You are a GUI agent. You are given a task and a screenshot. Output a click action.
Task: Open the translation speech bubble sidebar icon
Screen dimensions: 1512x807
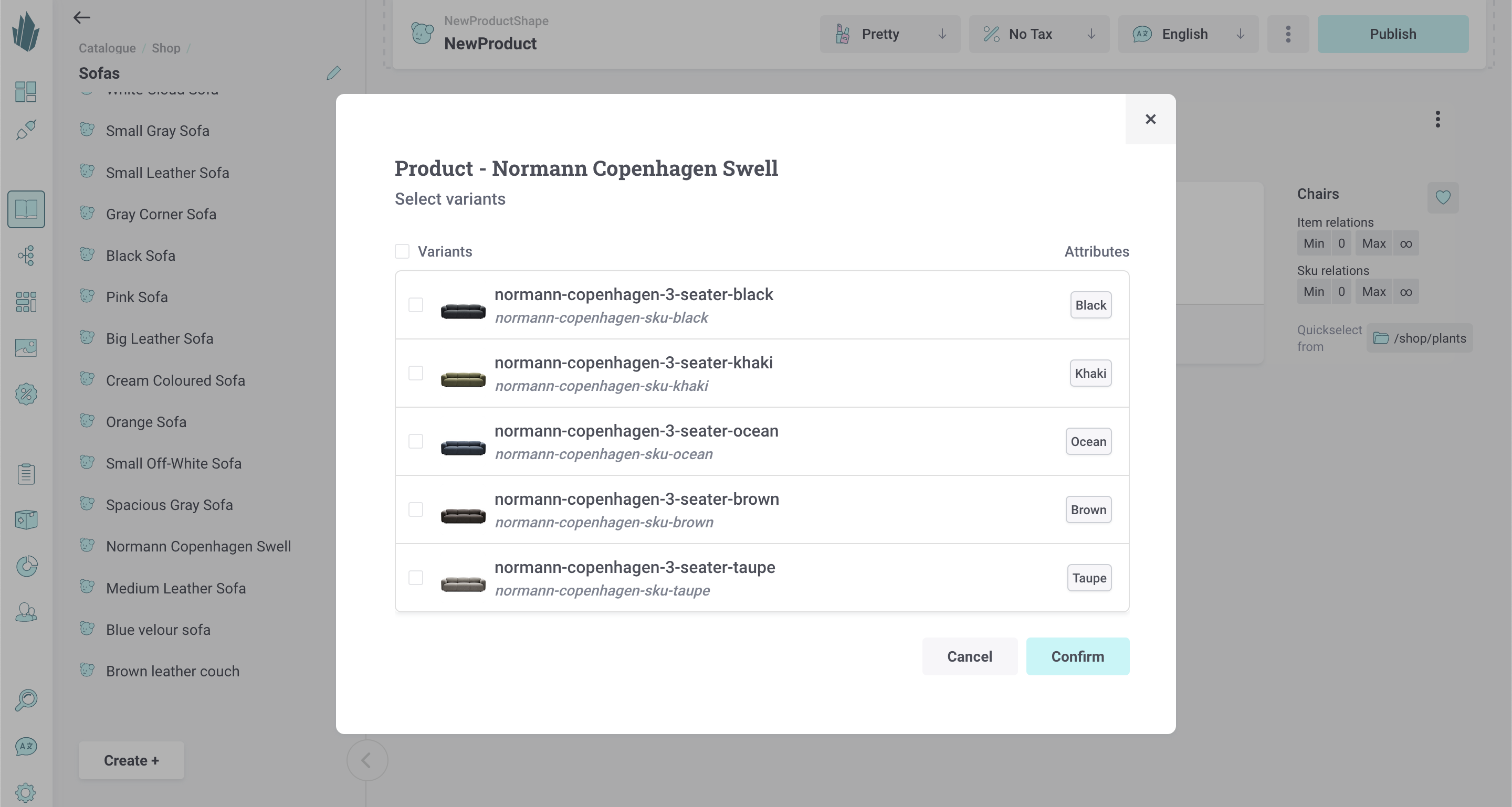26,747
